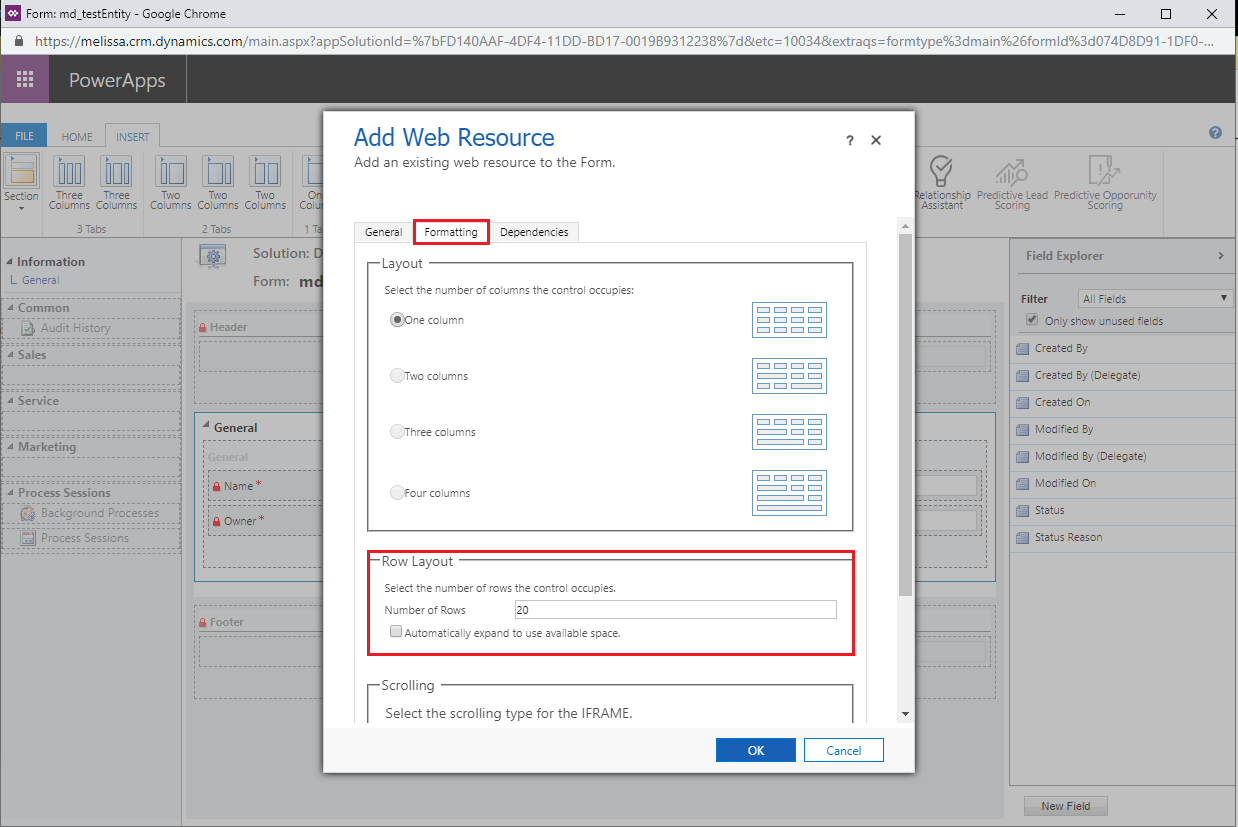Image resolution: width=1238 pixels, height=827 pixels.
Task: Close the Add Web Resource dialog
Action: coord(876,140)
